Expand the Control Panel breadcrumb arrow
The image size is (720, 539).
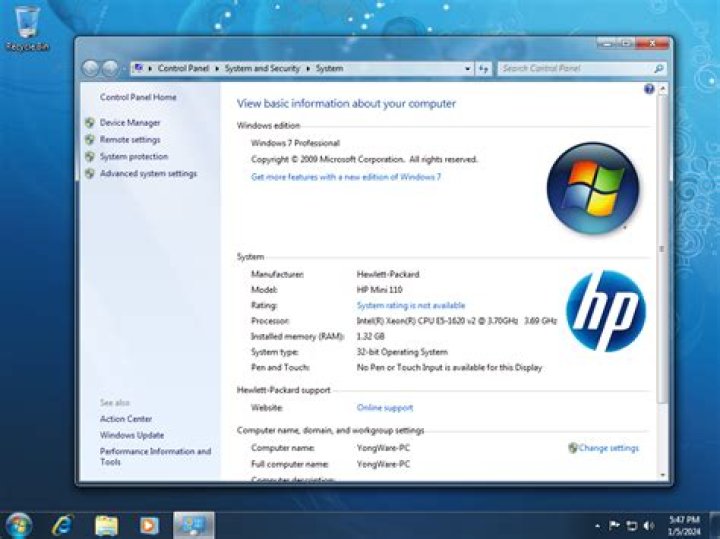click(x=217, y=68)
